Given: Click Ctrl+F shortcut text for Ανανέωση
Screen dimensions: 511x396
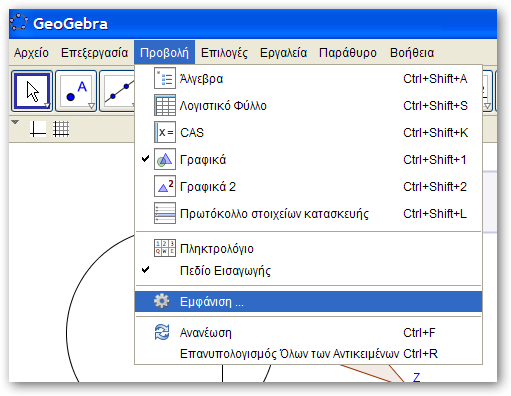Looking at the screenshot, I should click(419, 332).
